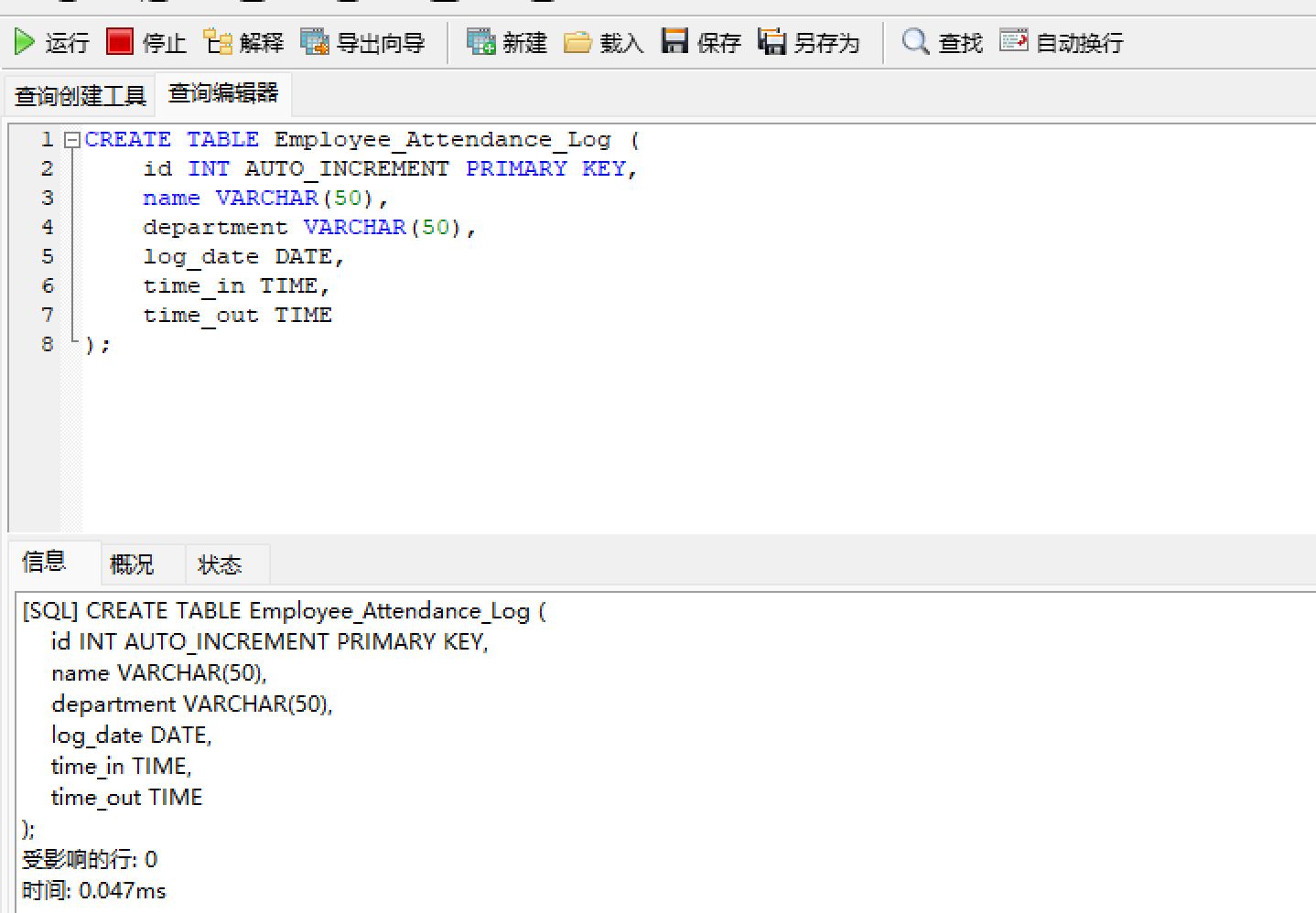Open the 概况 results tab
The height and width of the screenshot is (913, 1316).
coord(131,564)
